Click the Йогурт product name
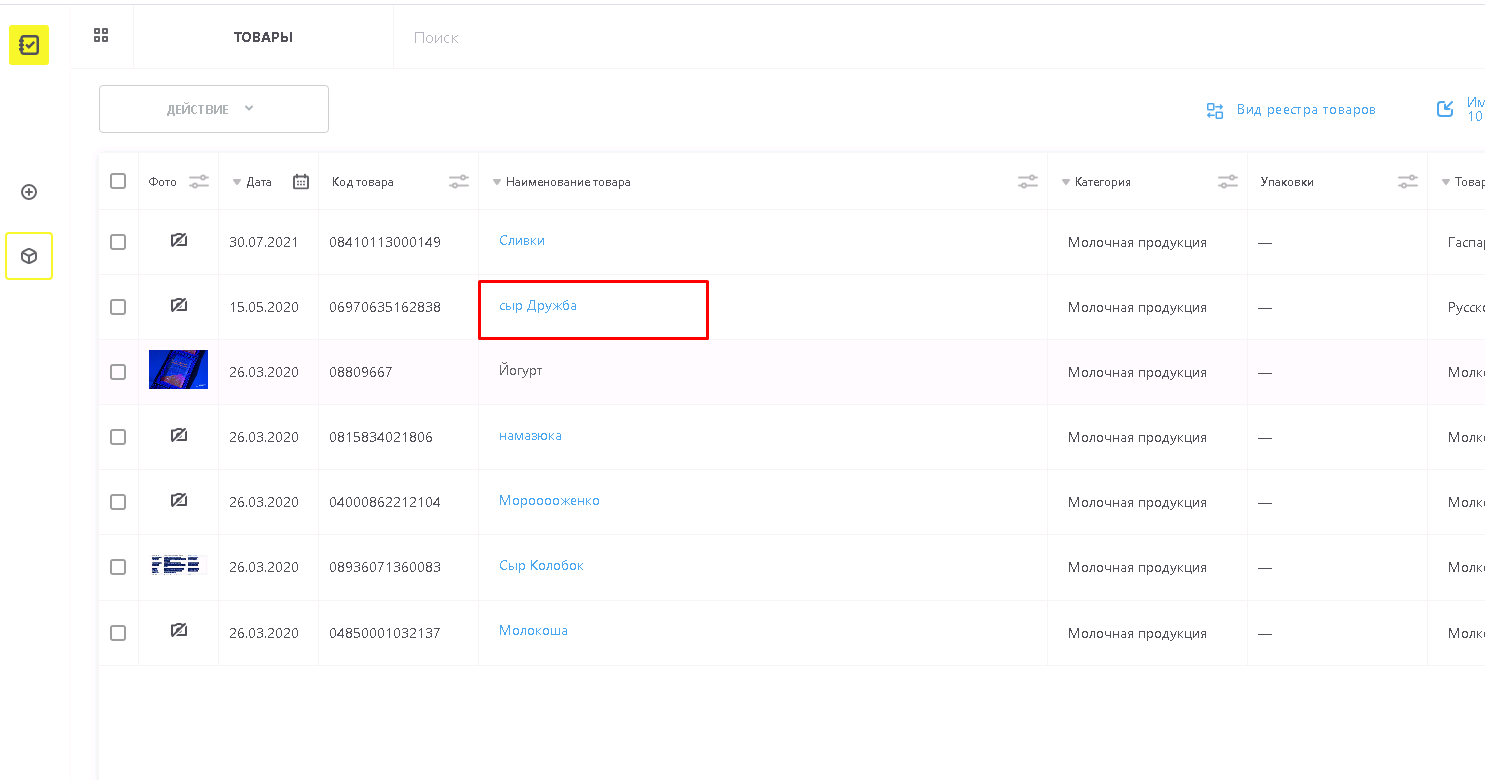 pos(521,370)
